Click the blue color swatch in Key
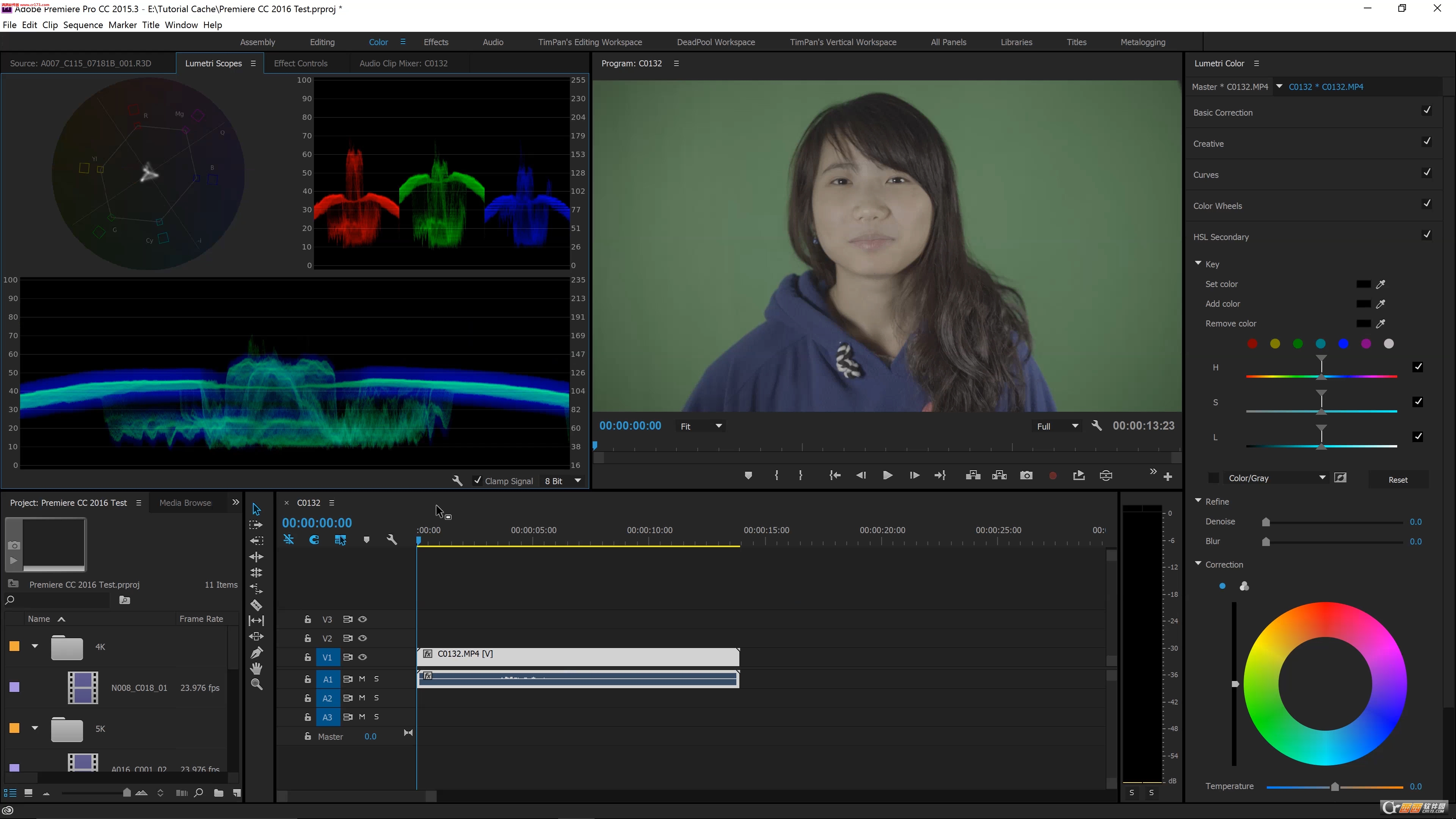This screenshot has width=1456, height=819. 1343,344
